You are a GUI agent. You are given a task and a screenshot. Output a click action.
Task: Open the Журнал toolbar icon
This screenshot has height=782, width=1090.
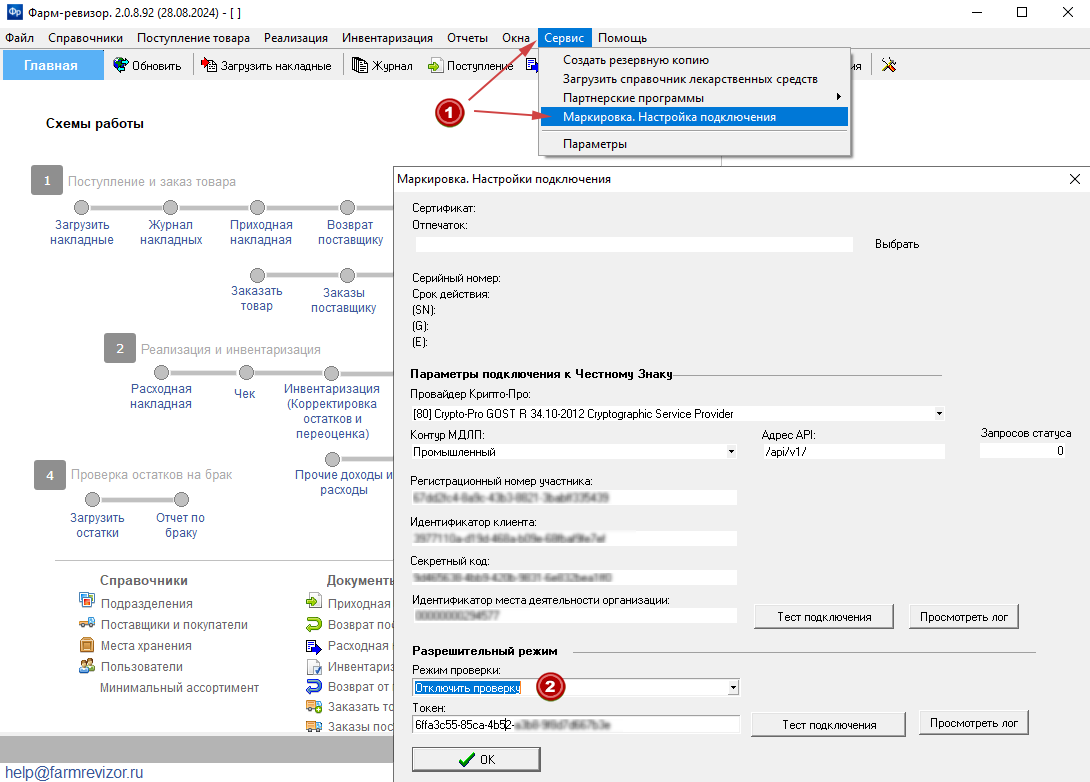point(359,65)
